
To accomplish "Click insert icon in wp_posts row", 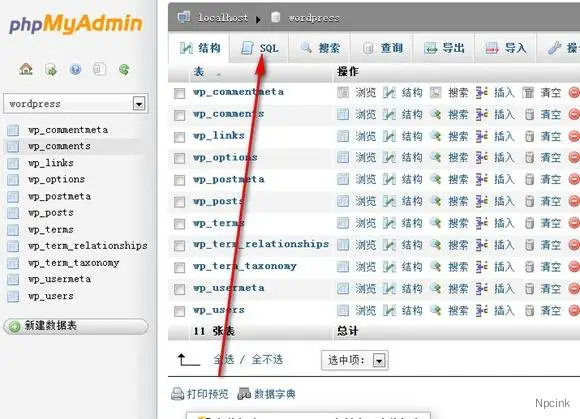I will (482, 201).
